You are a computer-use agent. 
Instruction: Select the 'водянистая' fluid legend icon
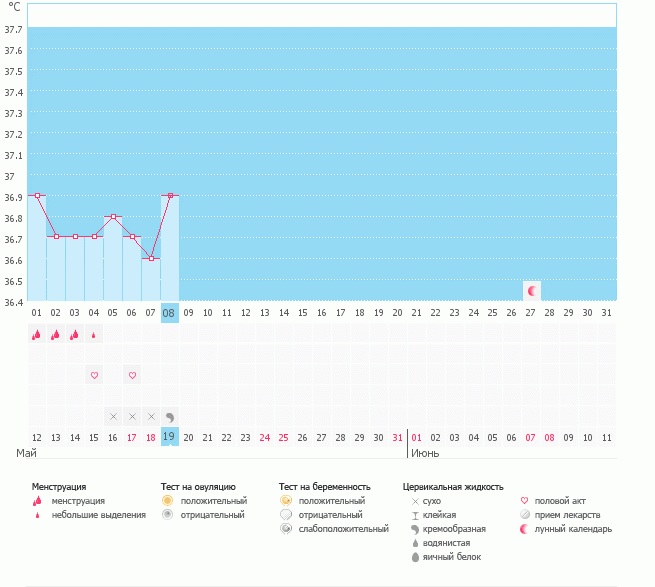[415, 543]
